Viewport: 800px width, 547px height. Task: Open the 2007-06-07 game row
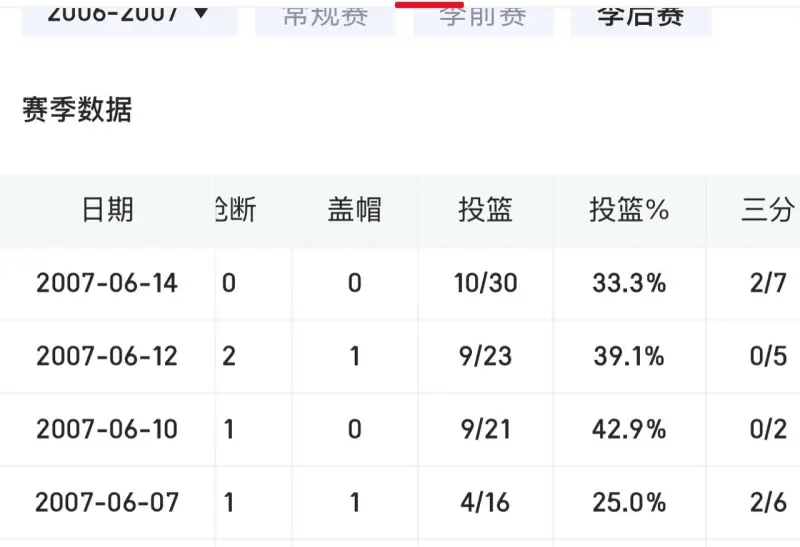point(400,503)
